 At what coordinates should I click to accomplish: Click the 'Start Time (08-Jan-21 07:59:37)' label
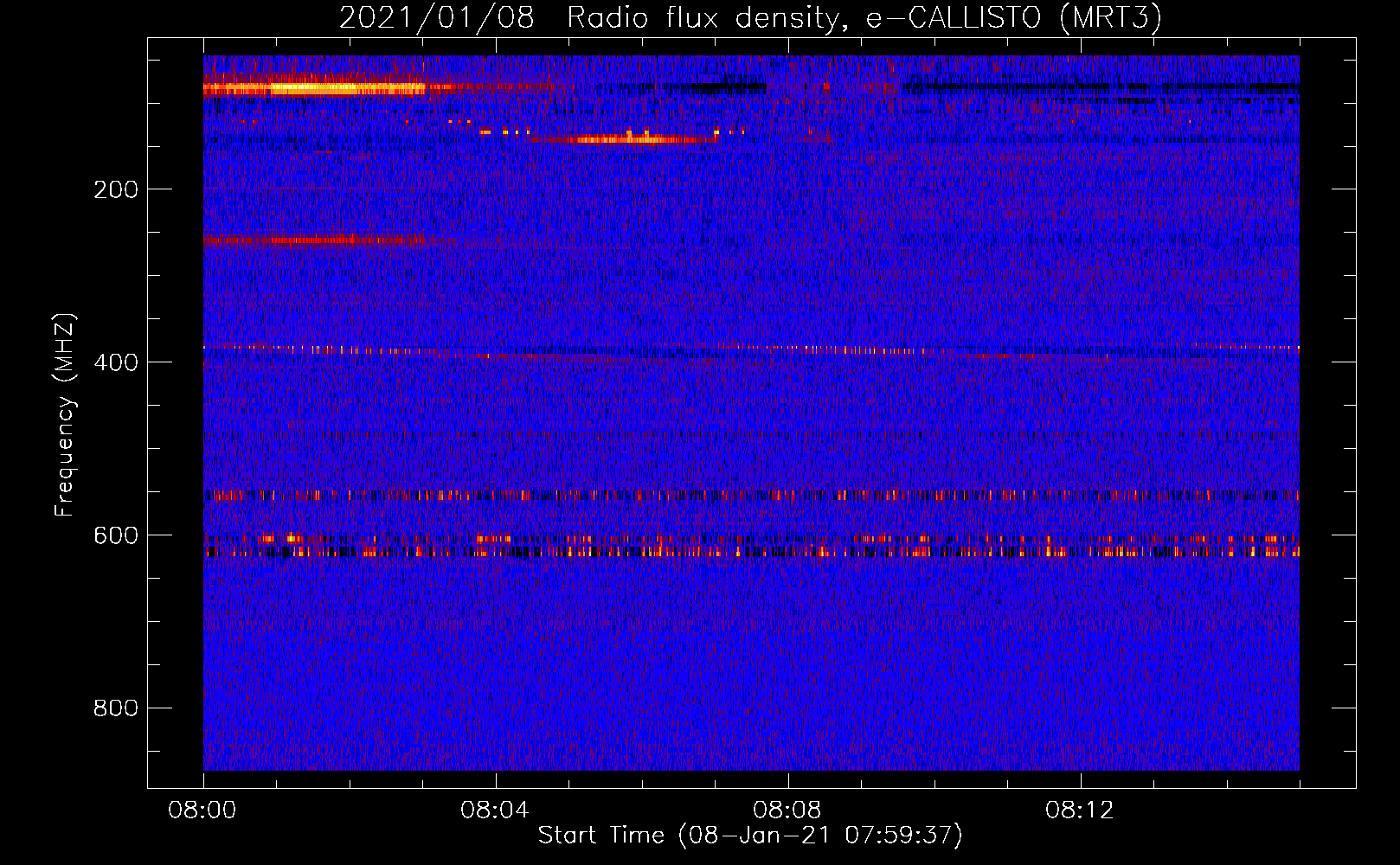[x=750, y=836]
